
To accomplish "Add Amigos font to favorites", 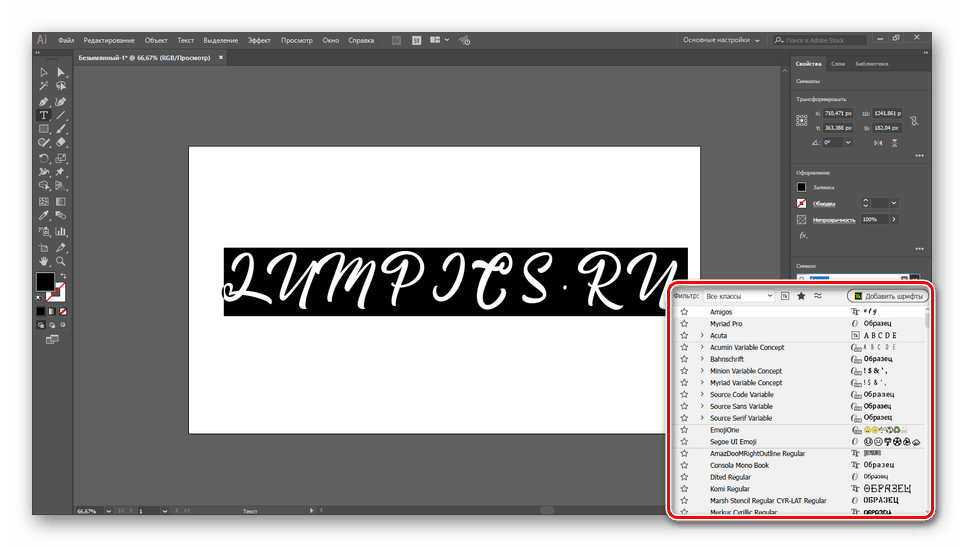I will (684, 312).
